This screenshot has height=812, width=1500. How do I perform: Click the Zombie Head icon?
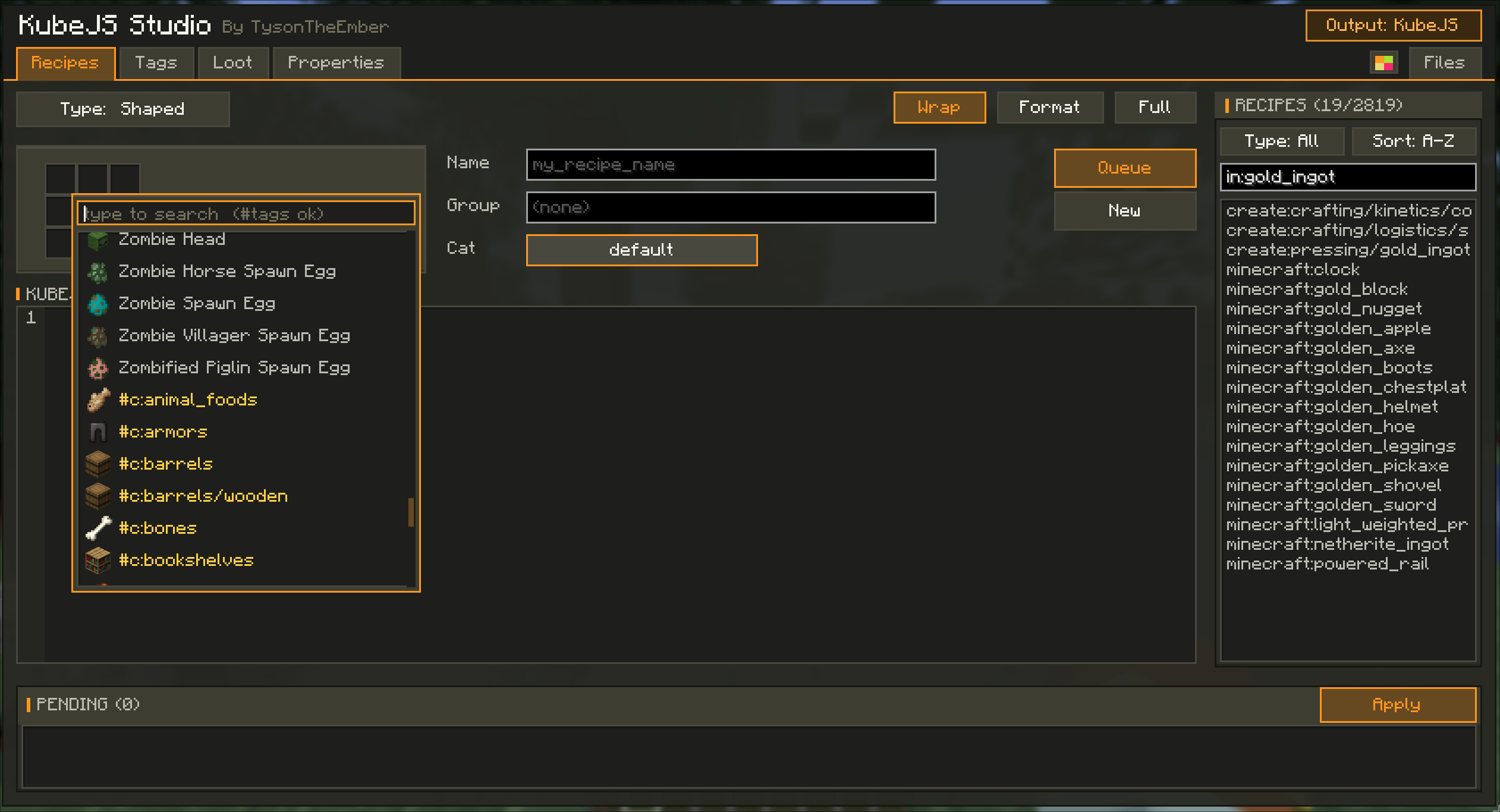98,240
